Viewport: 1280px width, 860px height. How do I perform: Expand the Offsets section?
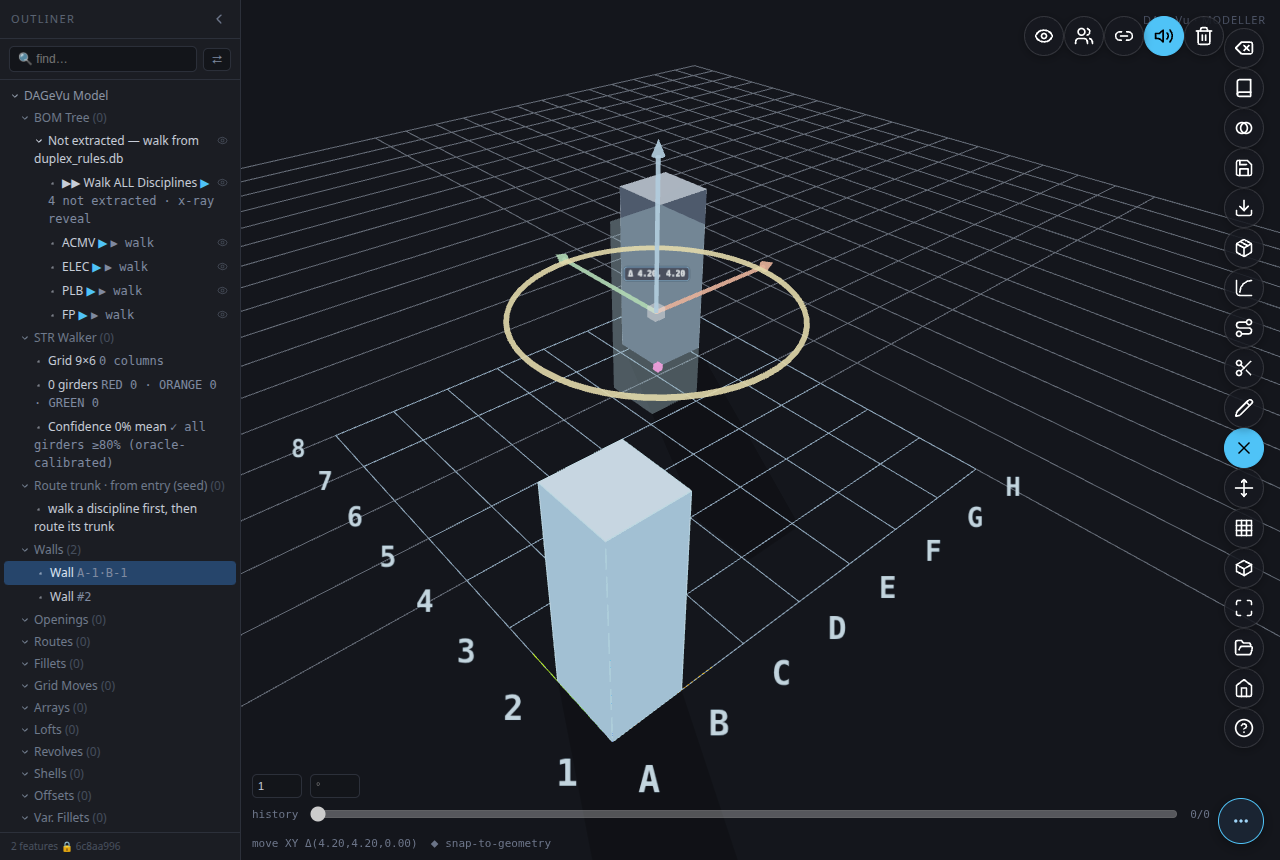tap(25, 796)
